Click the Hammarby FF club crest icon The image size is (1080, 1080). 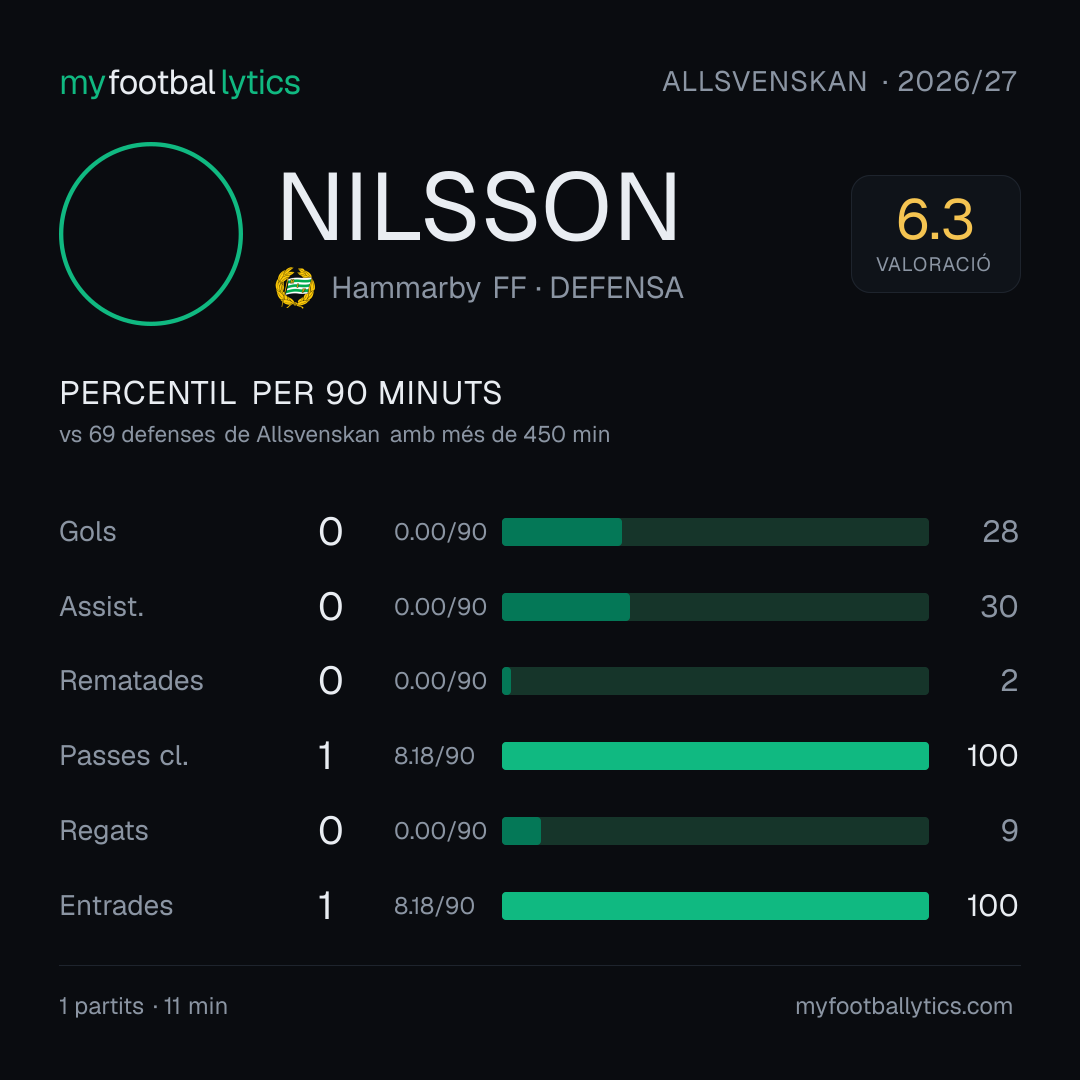pos(295,288)
